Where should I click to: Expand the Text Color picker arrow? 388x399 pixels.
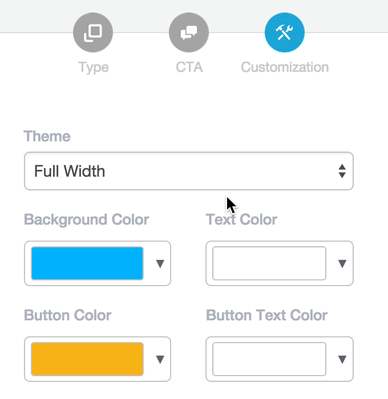342,264
